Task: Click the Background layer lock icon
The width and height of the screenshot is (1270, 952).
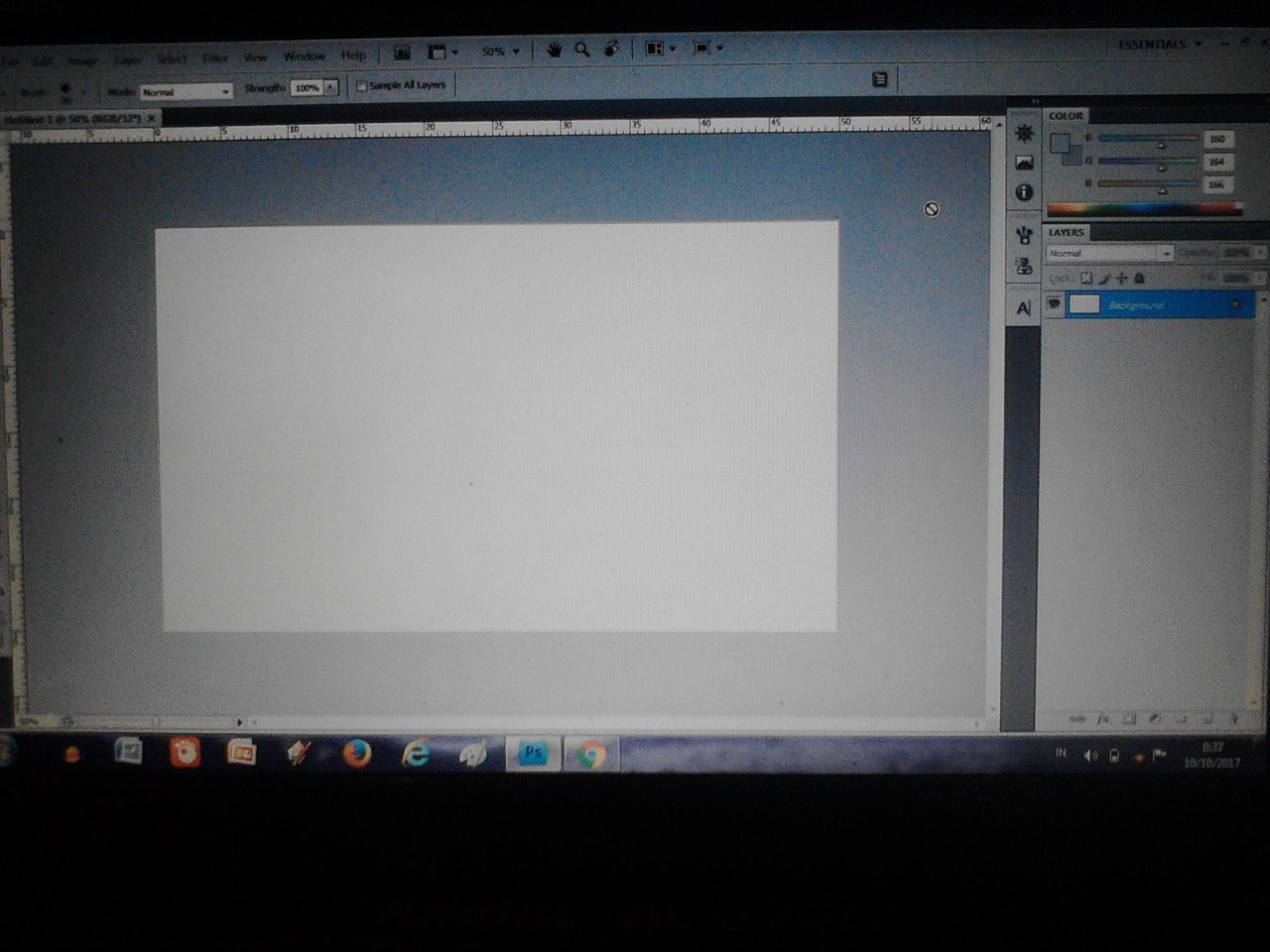Action: [1236, 304]
